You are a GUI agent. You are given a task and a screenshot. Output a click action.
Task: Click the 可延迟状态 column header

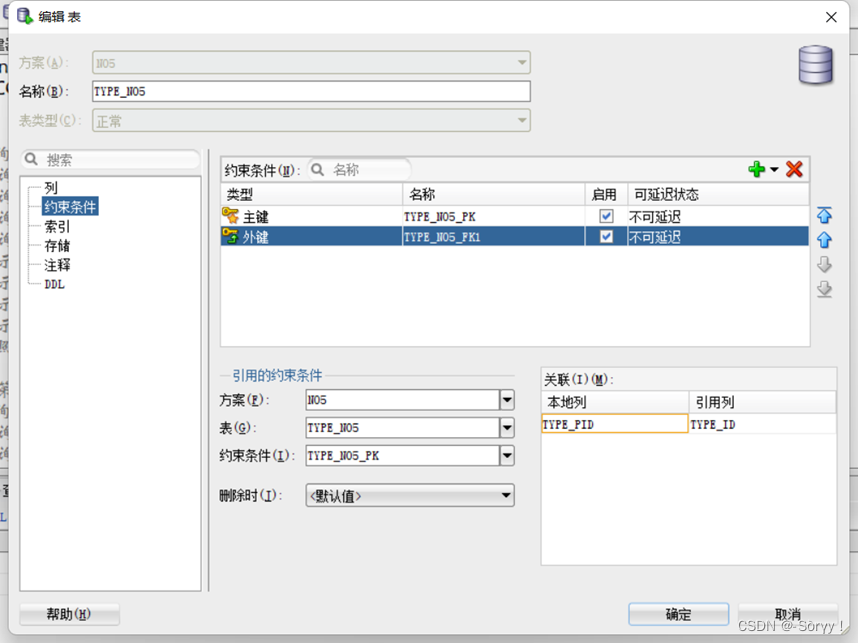[x=718, y=194]
